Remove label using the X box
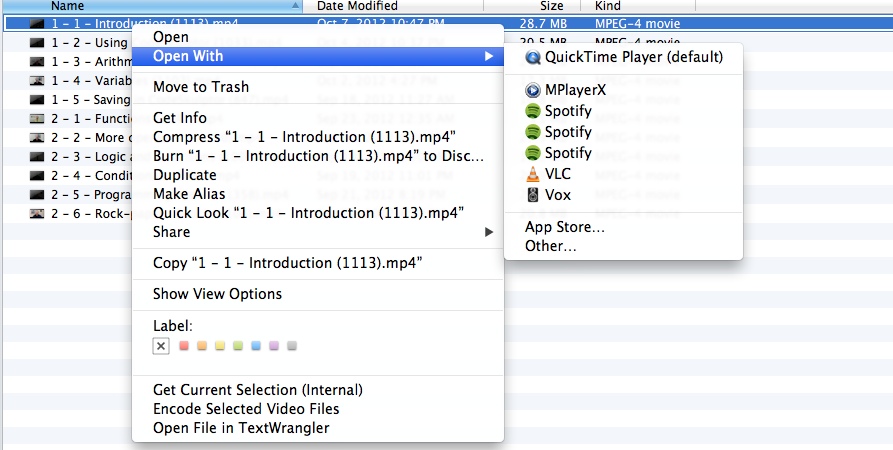 tap(161, 346)
